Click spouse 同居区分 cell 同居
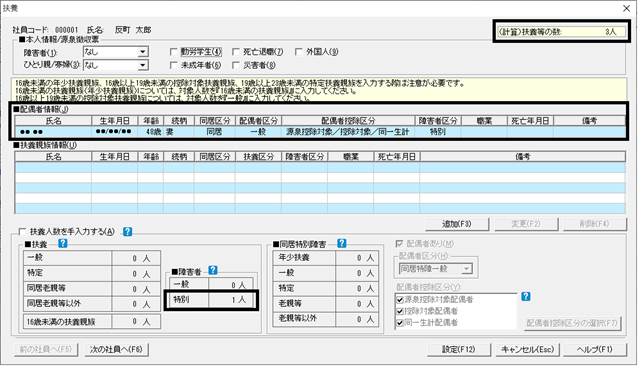 (215, 132)
